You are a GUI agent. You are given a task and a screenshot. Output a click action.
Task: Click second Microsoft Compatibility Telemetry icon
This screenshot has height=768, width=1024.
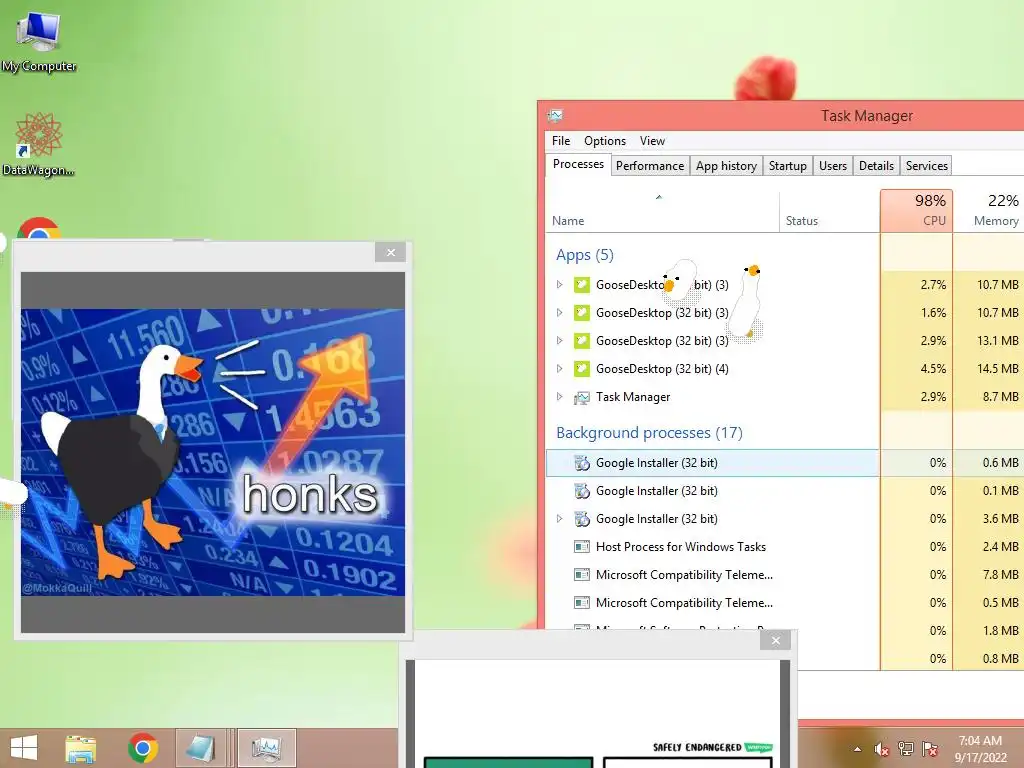click(x=581, y=603)
